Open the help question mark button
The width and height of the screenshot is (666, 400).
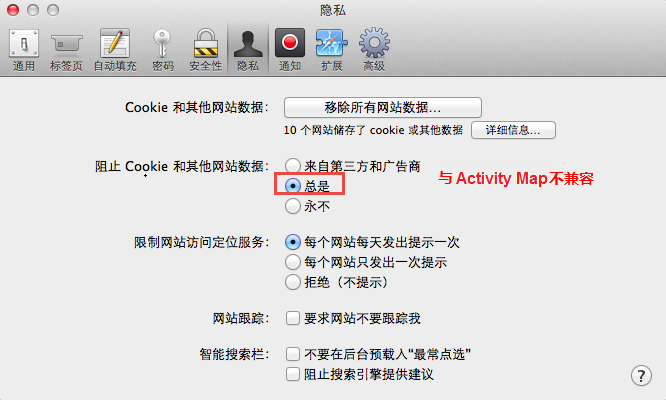tap(641, 375)
